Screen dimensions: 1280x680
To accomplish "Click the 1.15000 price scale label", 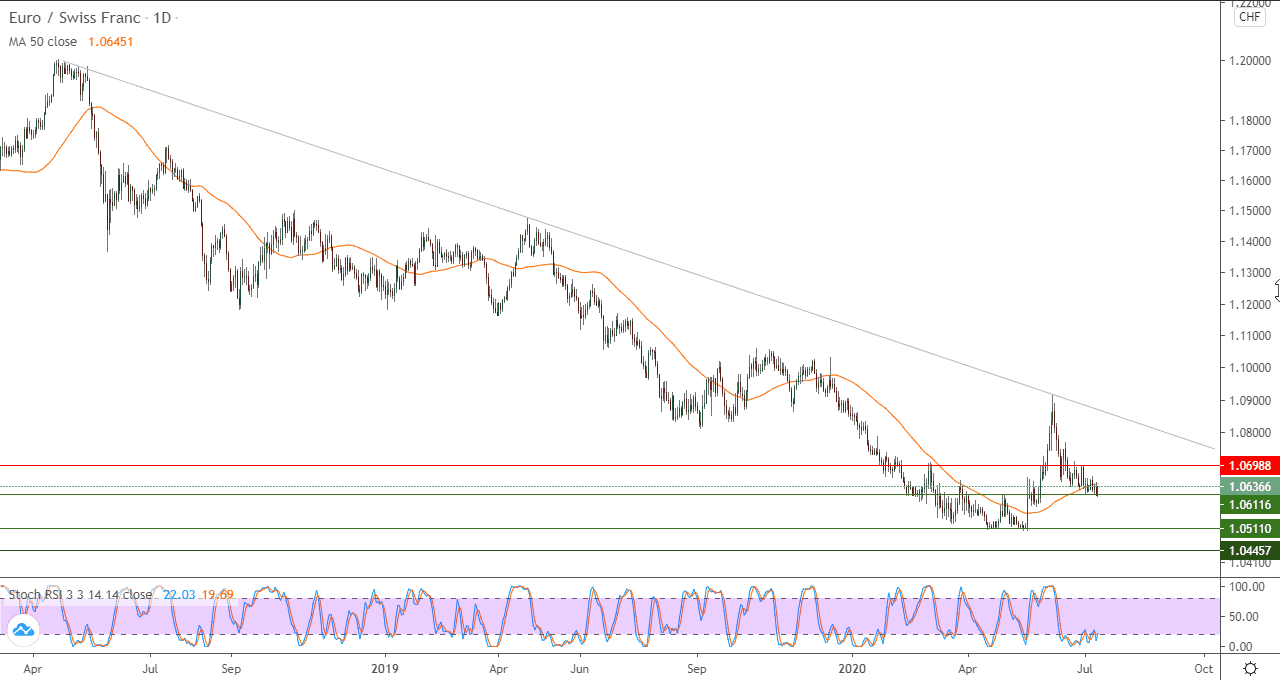I will (1252, 211).
